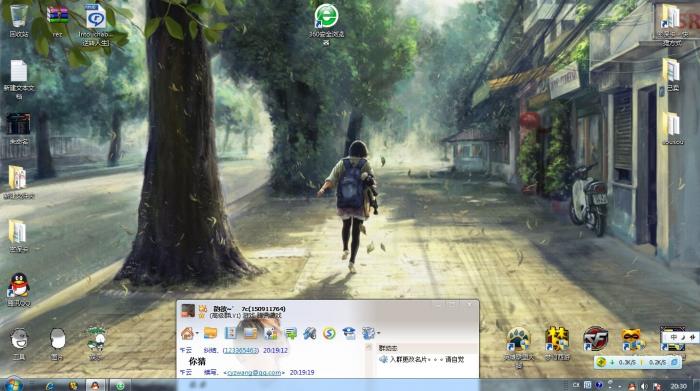The image size is (700, 391).
Task: Click the people-and-tree icon in QQ toolbar
Action: [271, 333]
